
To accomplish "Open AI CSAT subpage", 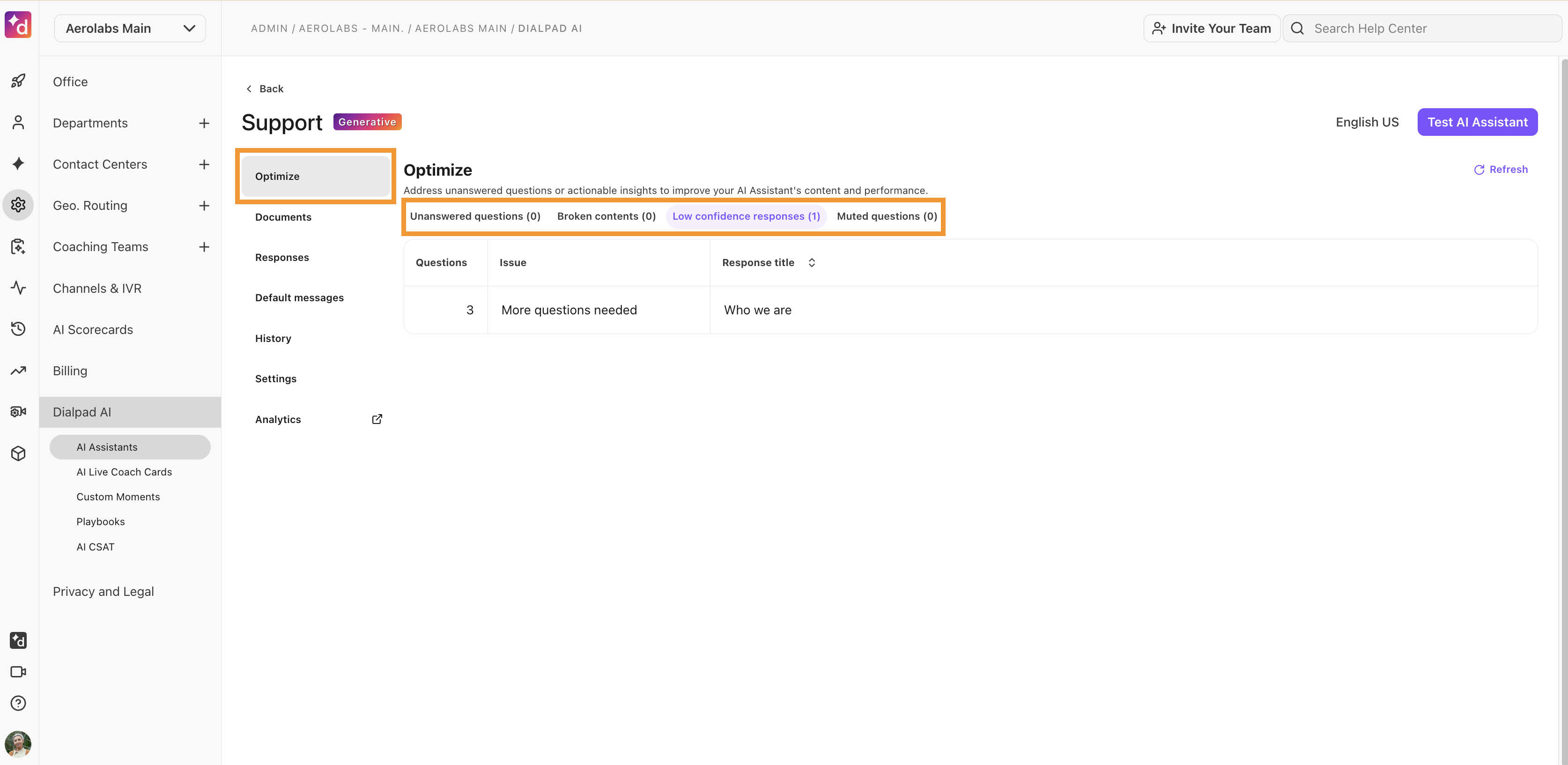I will [x=130, y=547].
